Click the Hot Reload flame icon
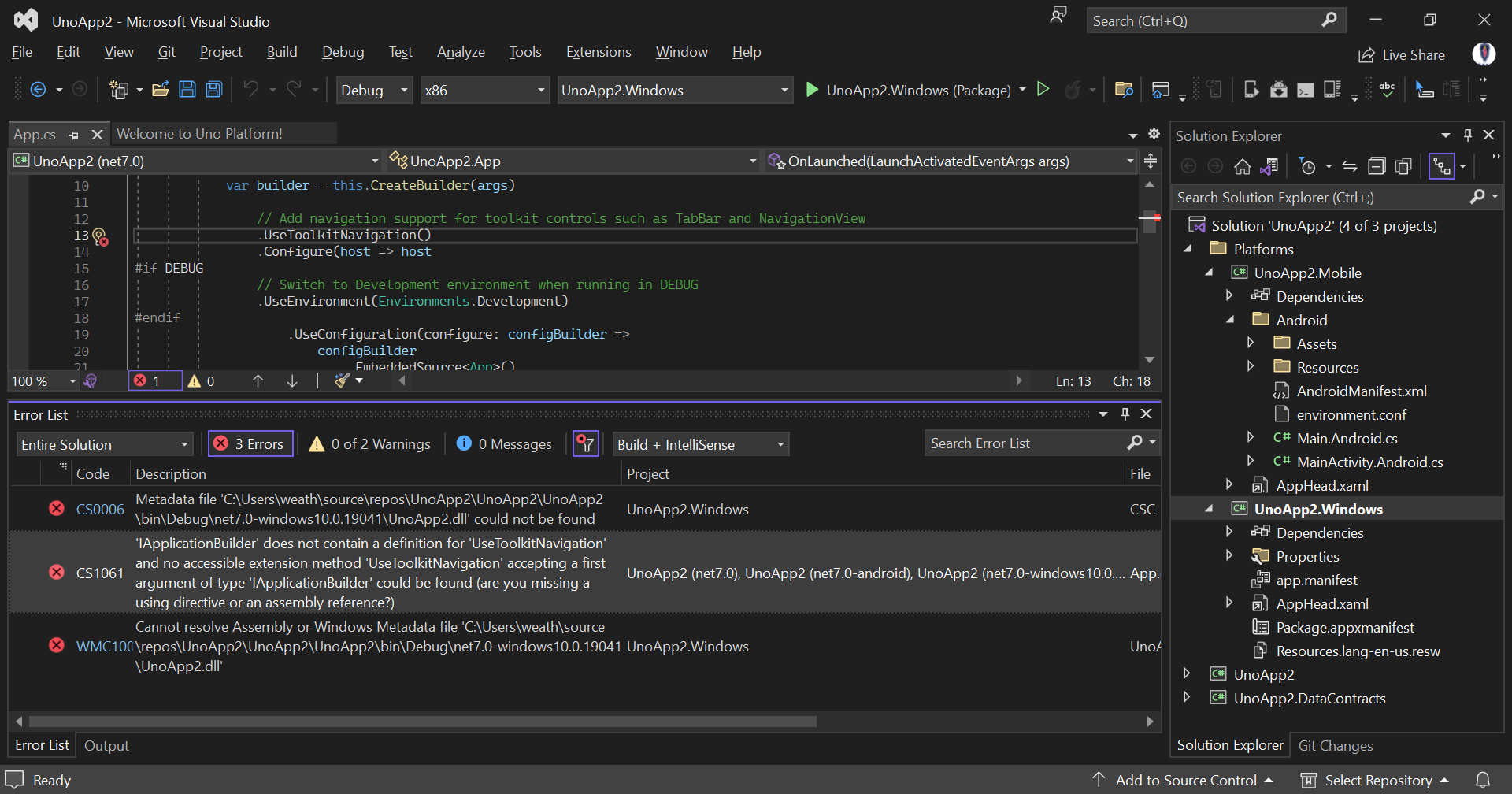This screenshot has width=1512, height=794. tap(1072, 90)
